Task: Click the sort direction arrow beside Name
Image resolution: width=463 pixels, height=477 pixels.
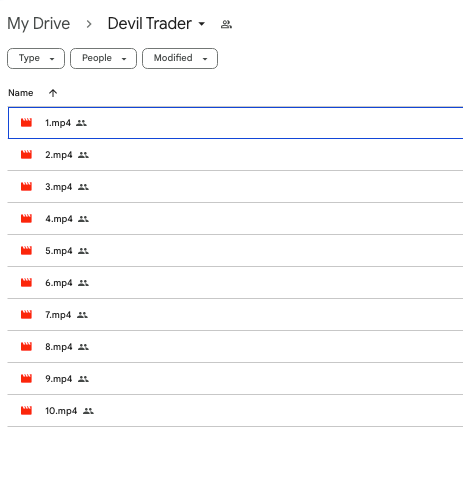Action: click(53, 93)
